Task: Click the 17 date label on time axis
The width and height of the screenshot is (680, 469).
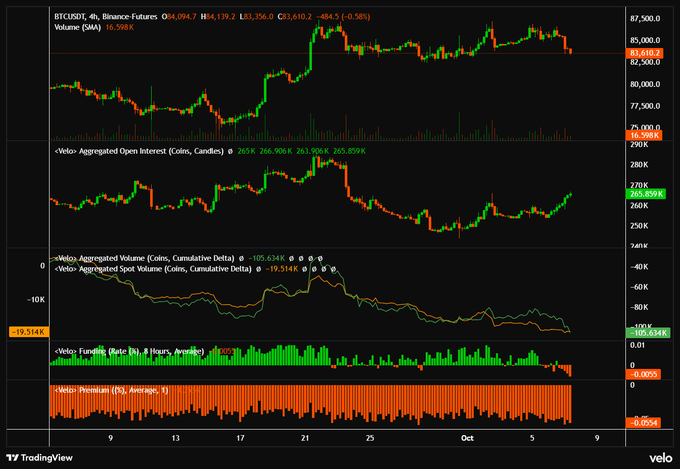Action: point(240,439)
